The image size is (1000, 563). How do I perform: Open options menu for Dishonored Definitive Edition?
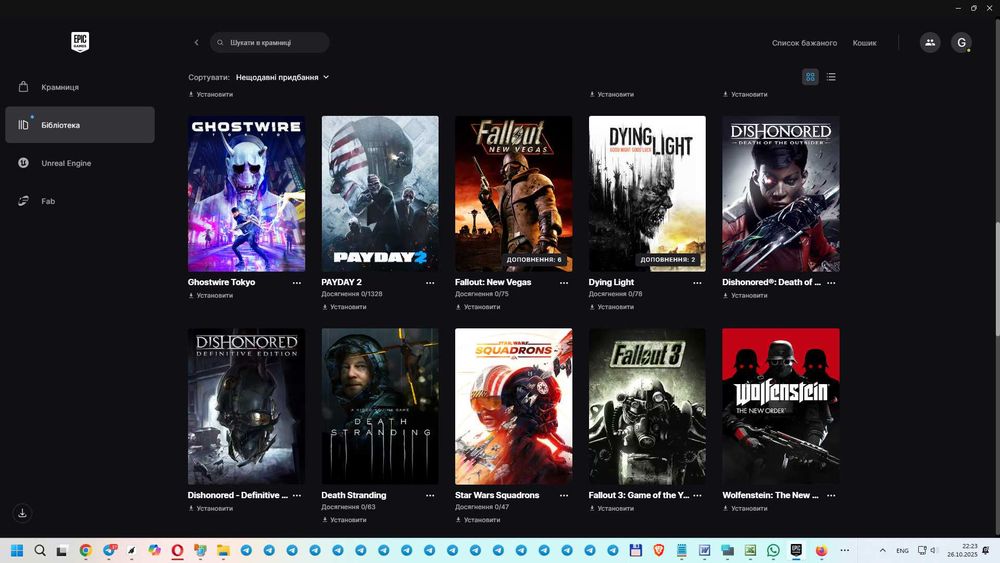(297, 495)
